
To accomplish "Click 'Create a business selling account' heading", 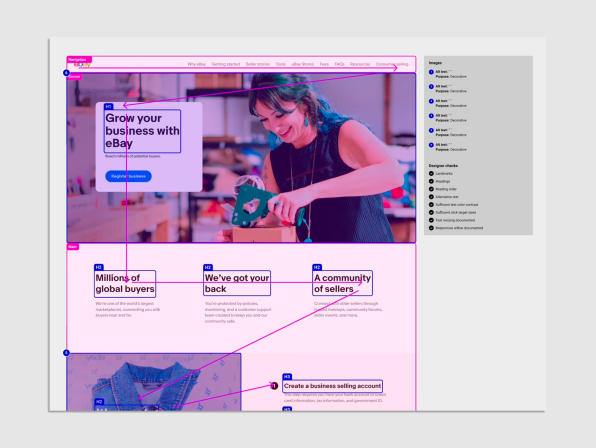I will 332,386.
